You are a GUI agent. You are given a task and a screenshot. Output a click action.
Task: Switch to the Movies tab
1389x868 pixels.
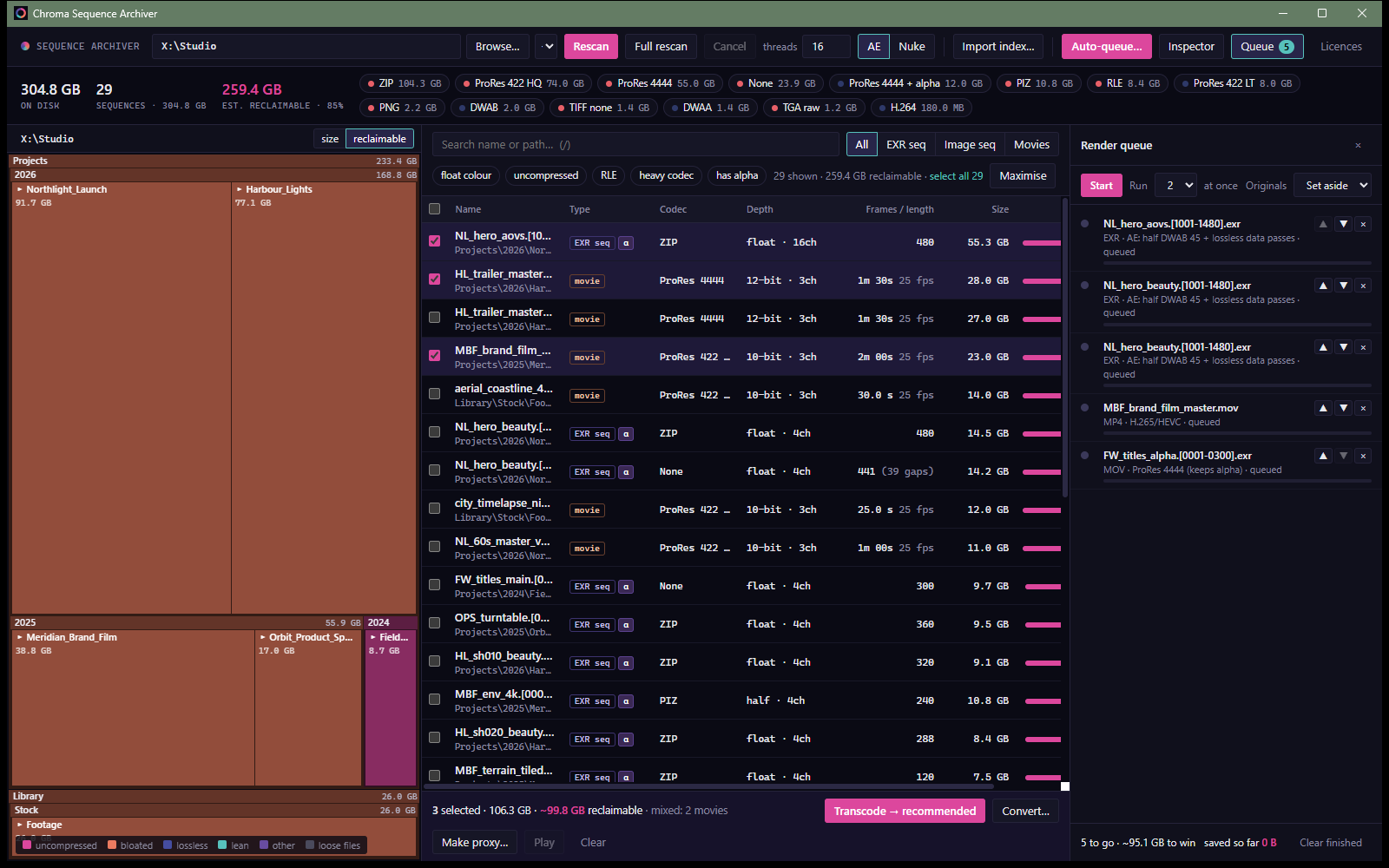click(x=1031, y=145)
